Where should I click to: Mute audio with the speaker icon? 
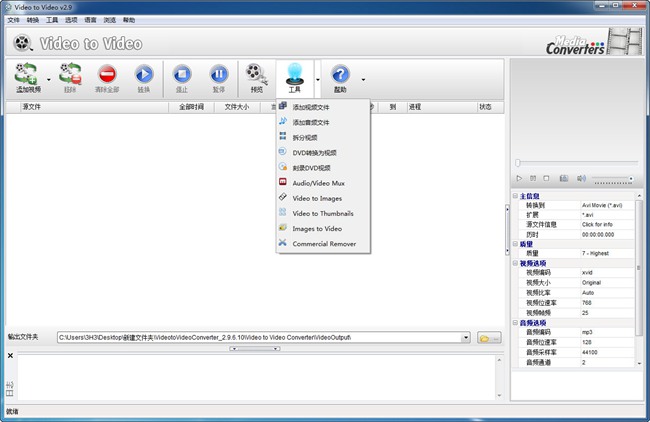(581, 178)
